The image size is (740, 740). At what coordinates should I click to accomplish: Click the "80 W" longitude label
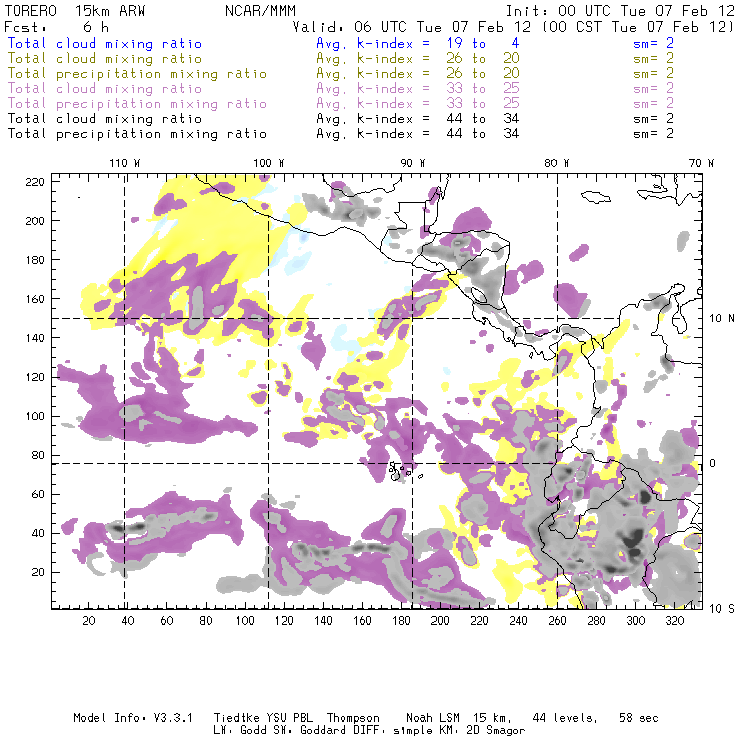557,163
